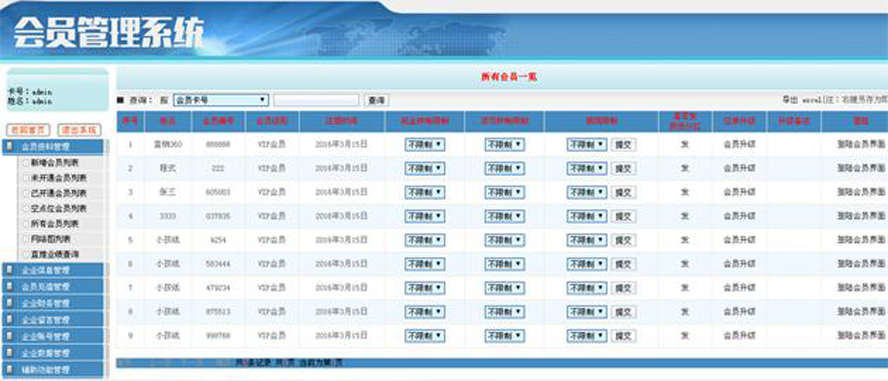Open the 会员卡号 search-type dropdown

(220, 100)
